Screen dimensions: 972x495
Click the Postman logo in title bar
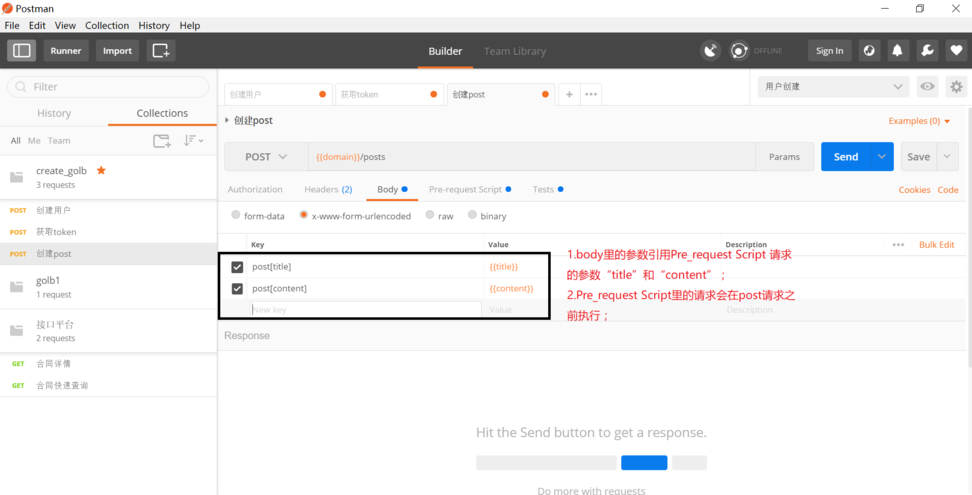pyautogui.click(x=7, y=8)
